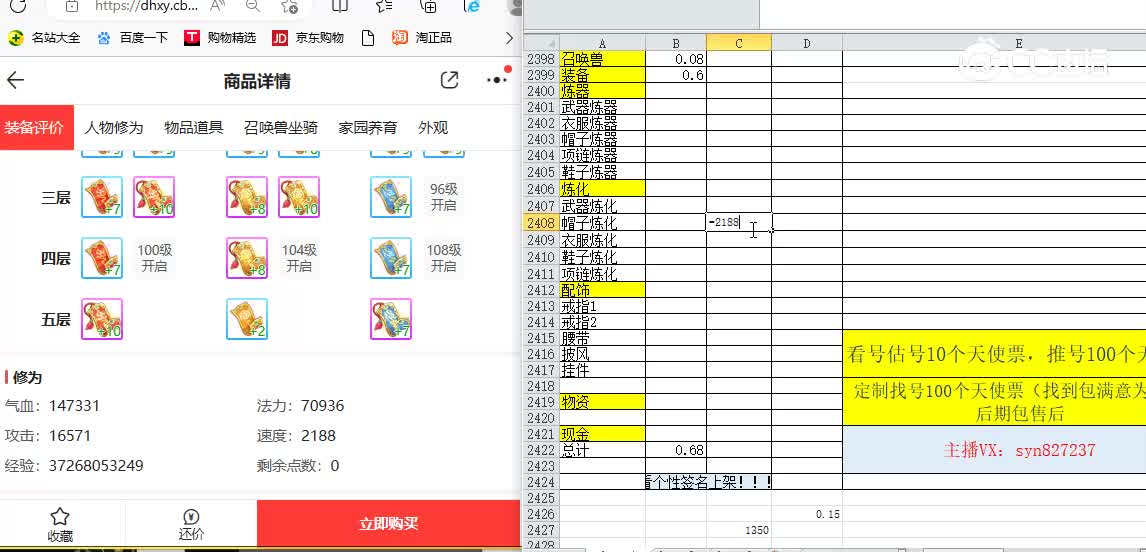The height and width of the screenshot is (552, 1146).
Task: Click 四层 red scroll +7 item
Action: pyautogui.click(x=102, y=258)
